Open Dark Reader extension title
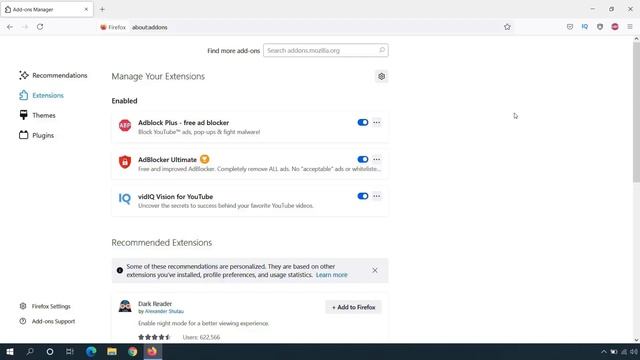Screen dimensions: 640x360 155,304
